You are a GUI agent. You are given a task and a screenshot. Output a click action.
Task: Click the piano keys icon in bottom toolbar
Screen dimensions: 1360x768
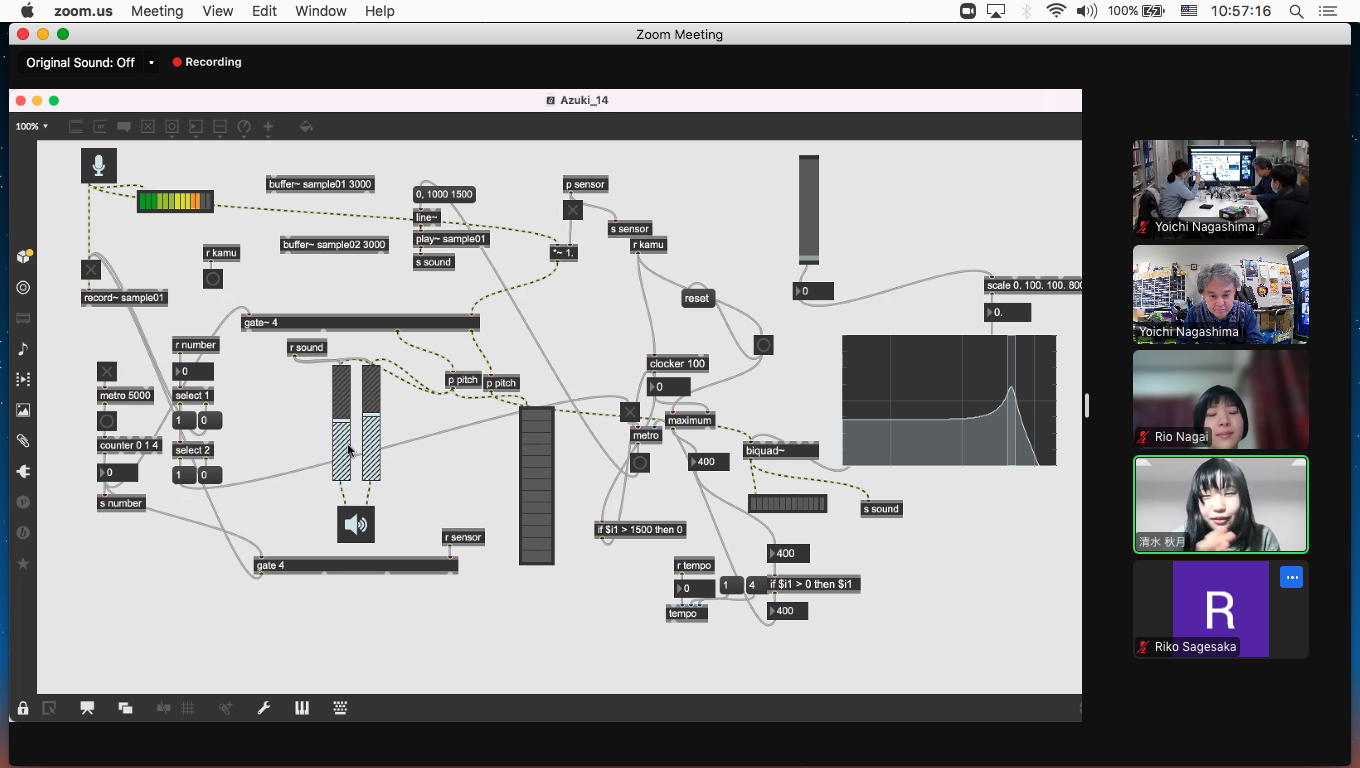[x=302, y=708]
